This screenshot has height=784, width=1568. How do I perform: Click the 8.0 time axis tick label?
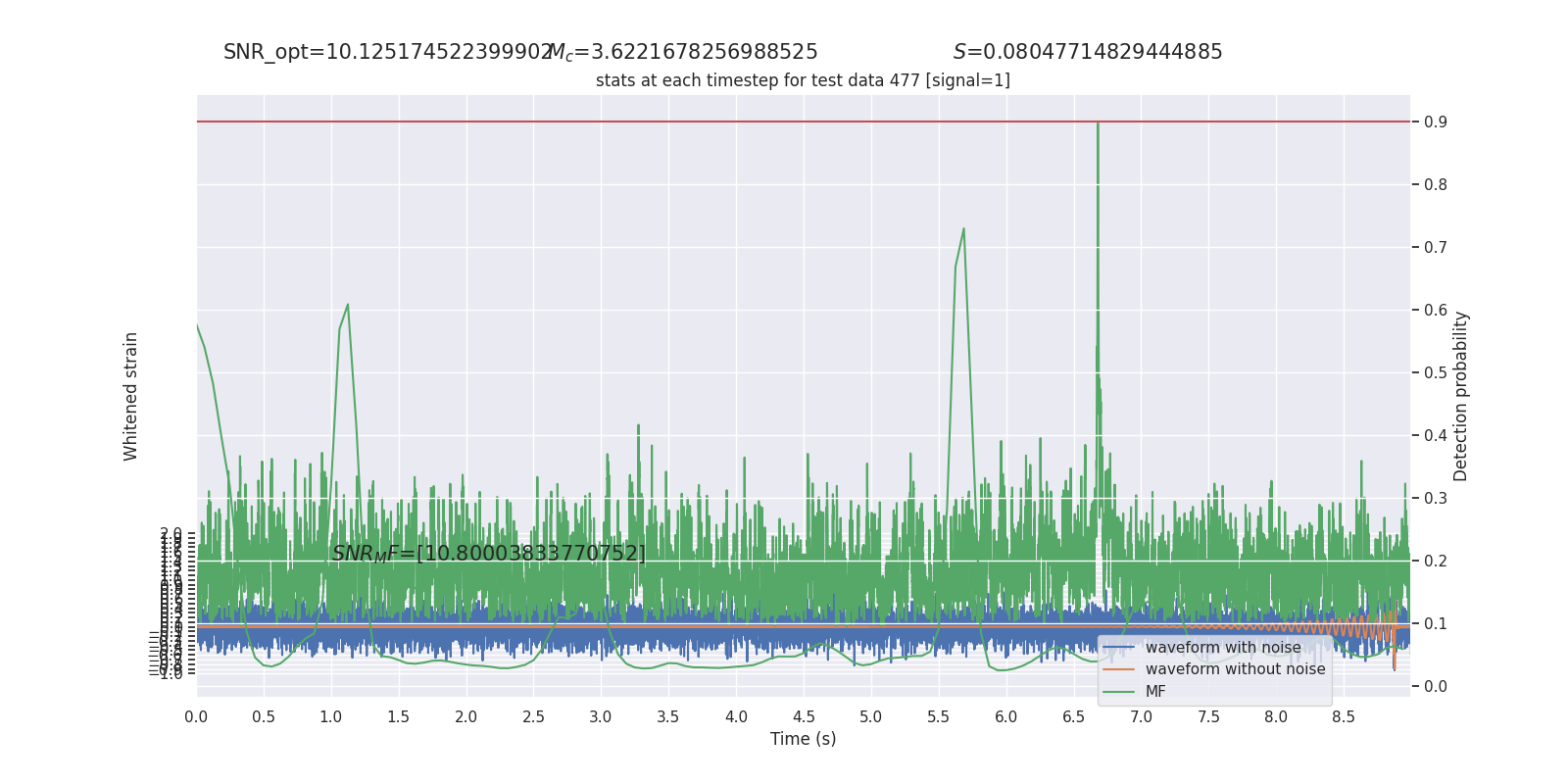[1276, 717]
